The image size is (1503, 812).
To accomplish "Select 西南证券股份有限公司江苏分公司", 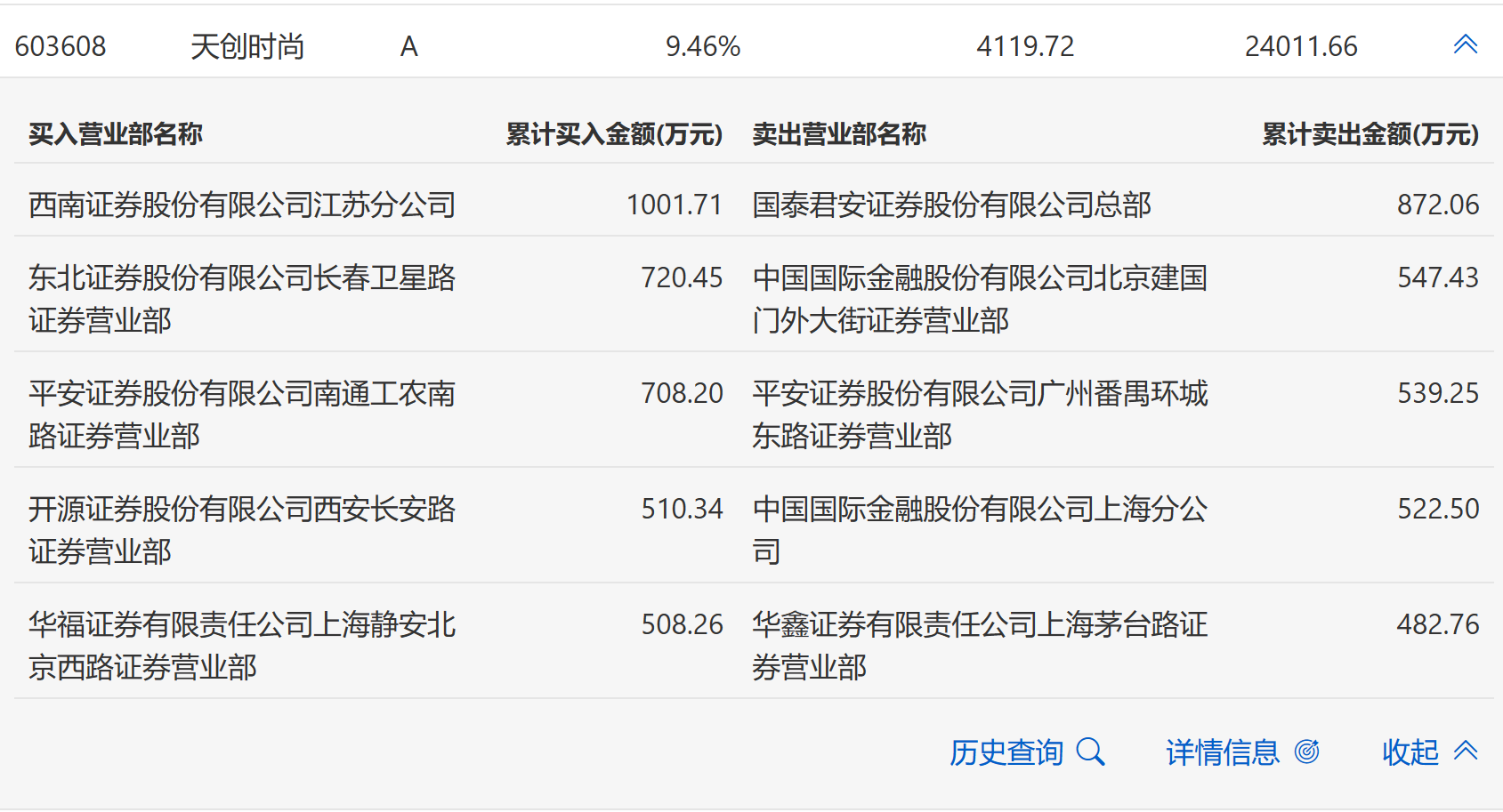I will (x=242, y=205).
